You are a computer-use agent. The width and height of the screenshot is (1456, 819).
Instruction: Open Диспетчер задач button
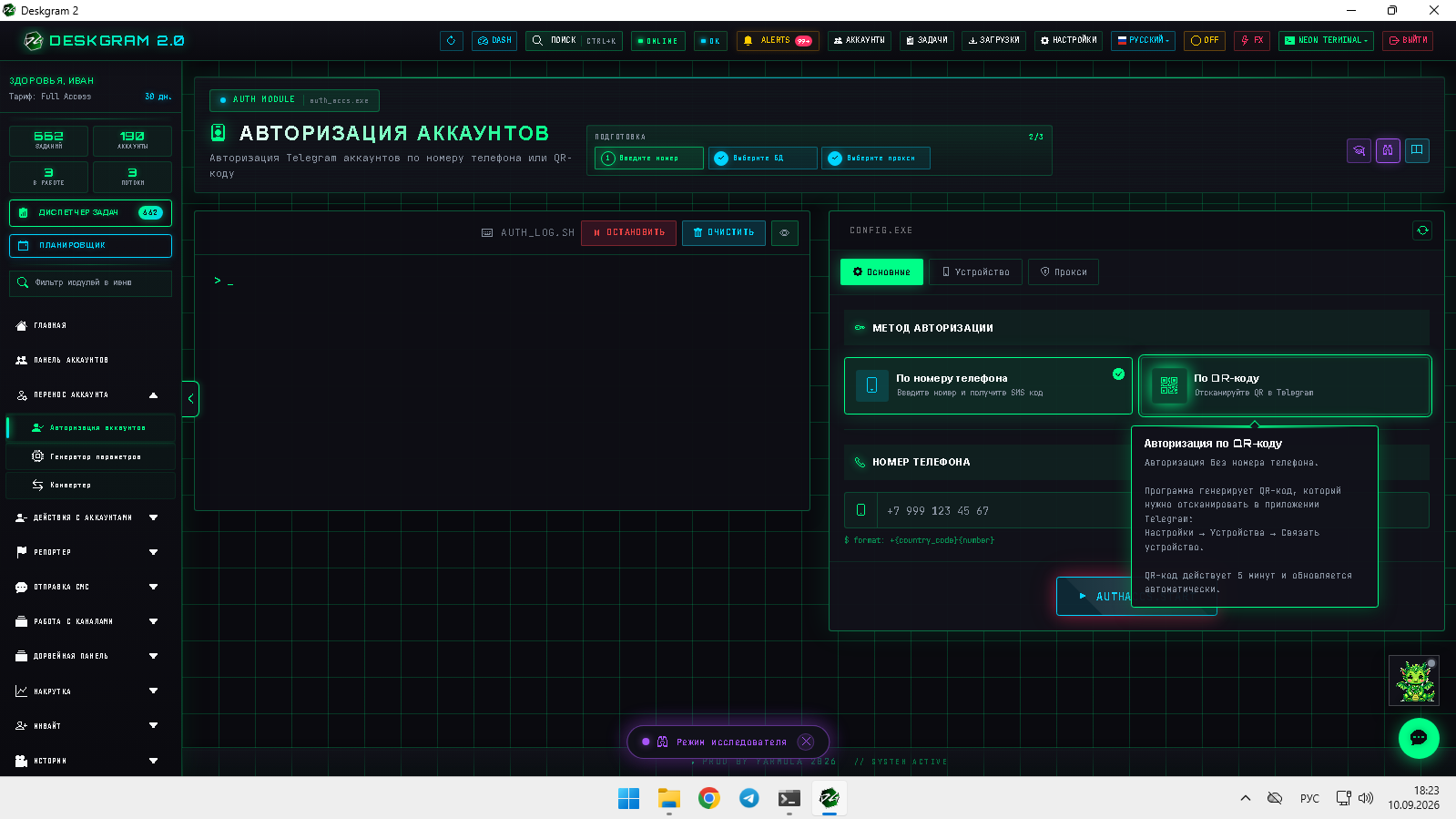(x=90, y=212)
